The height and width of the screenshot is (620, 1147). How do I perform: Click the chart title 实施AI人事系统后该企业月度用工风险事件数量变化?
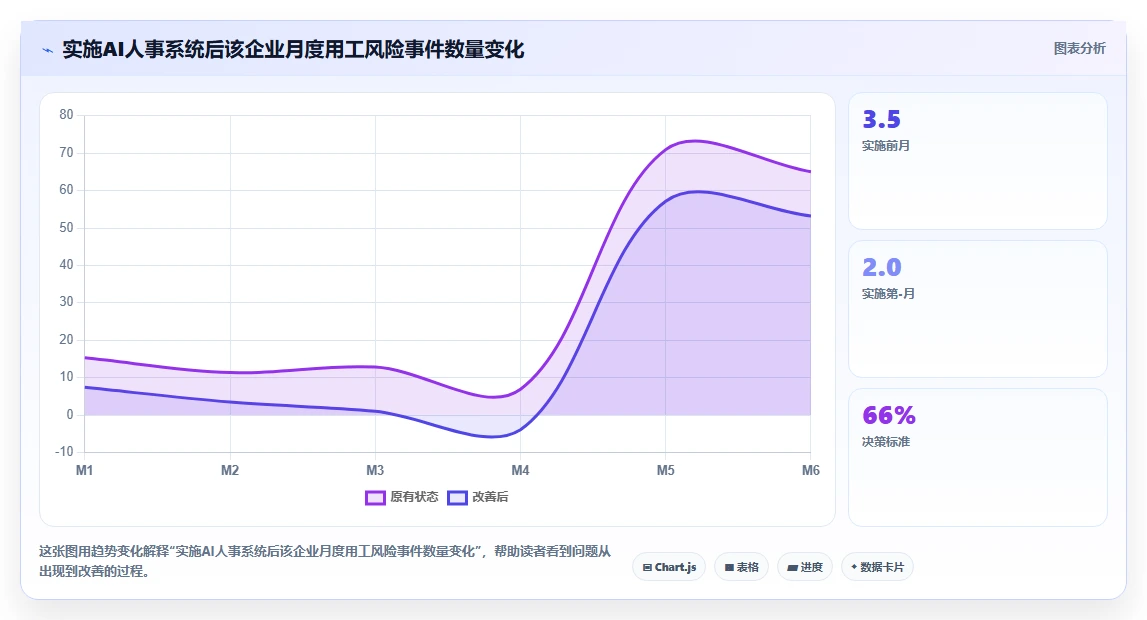pyautogui.click(x=293, y=50)
